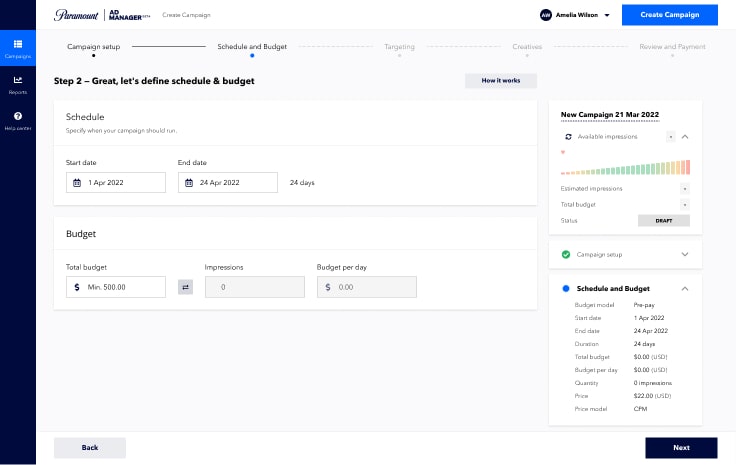Select Schedule and Budget step
This screenshot has width=736, height=465.
coord(252,47)
